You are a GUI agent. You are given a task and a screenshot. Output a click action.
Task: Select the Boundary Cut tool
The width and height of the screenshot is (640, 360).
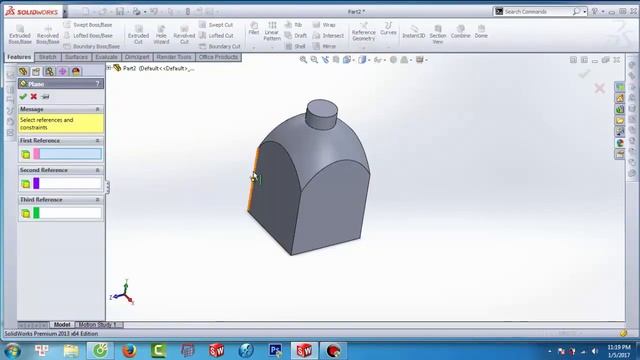[x=220, y=46]
